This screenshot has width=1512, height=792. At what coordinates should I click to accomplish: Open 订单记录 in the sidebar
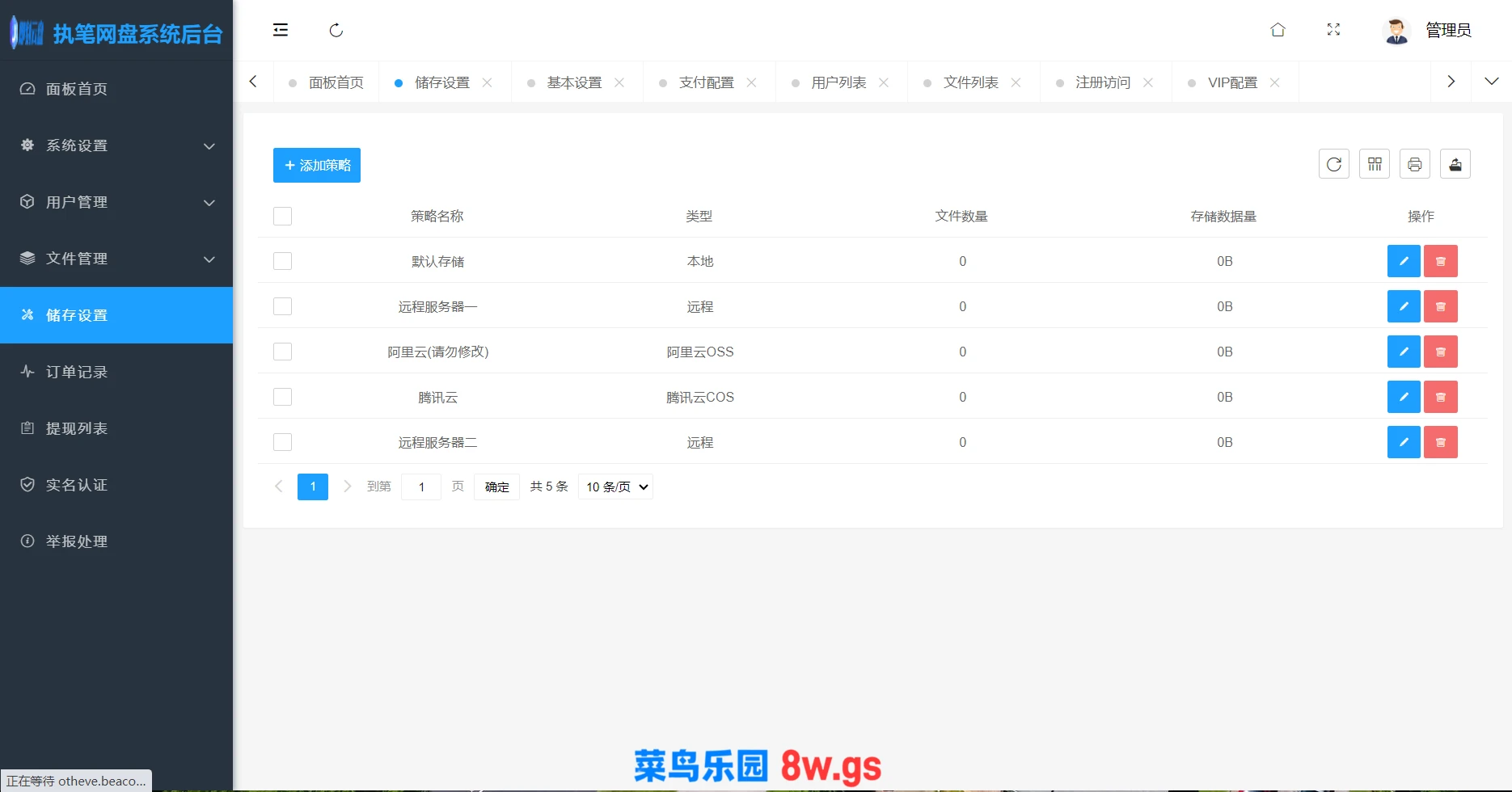77,372
